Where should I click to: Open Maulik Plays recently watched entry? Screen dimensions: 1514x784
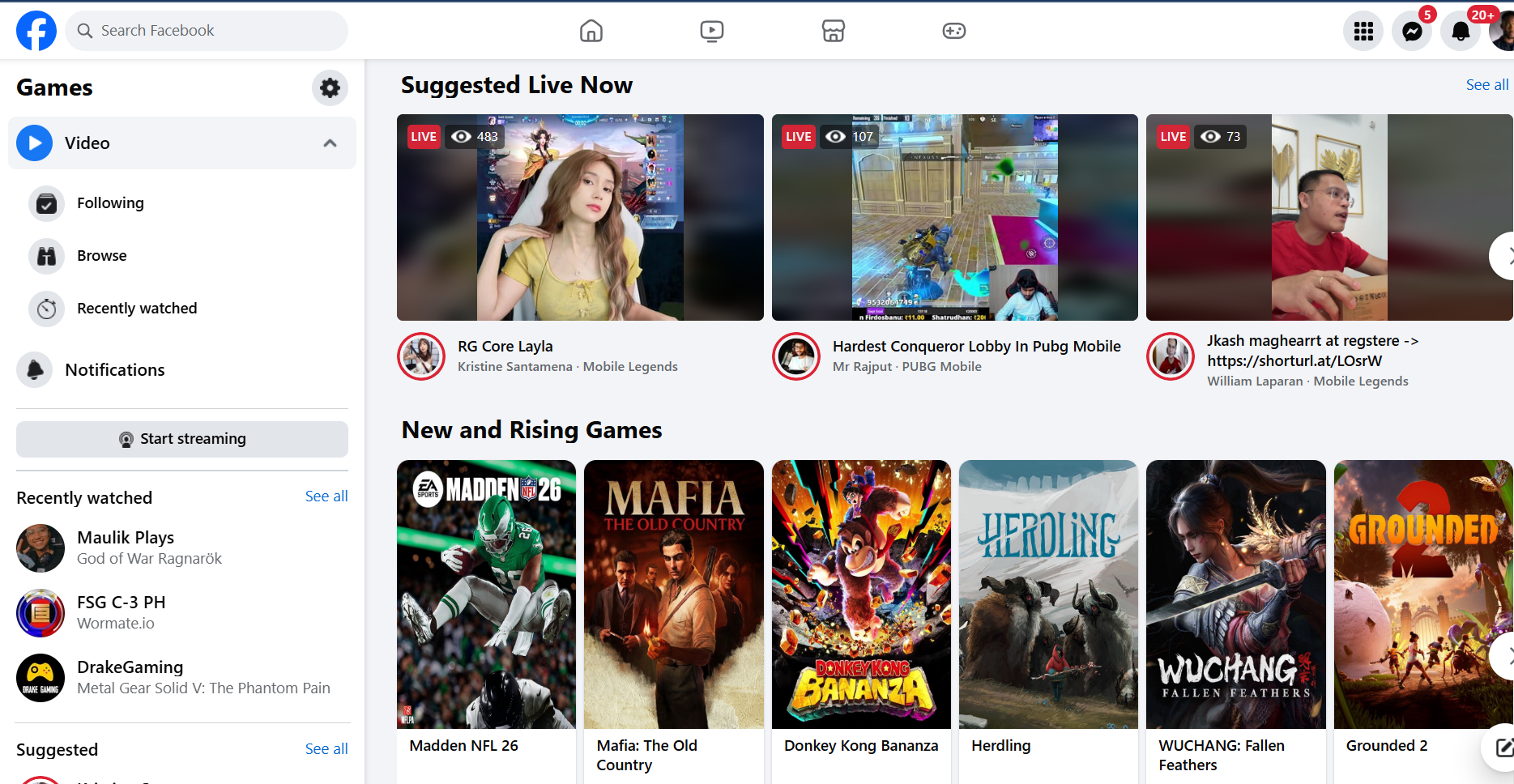click(182, 548)
